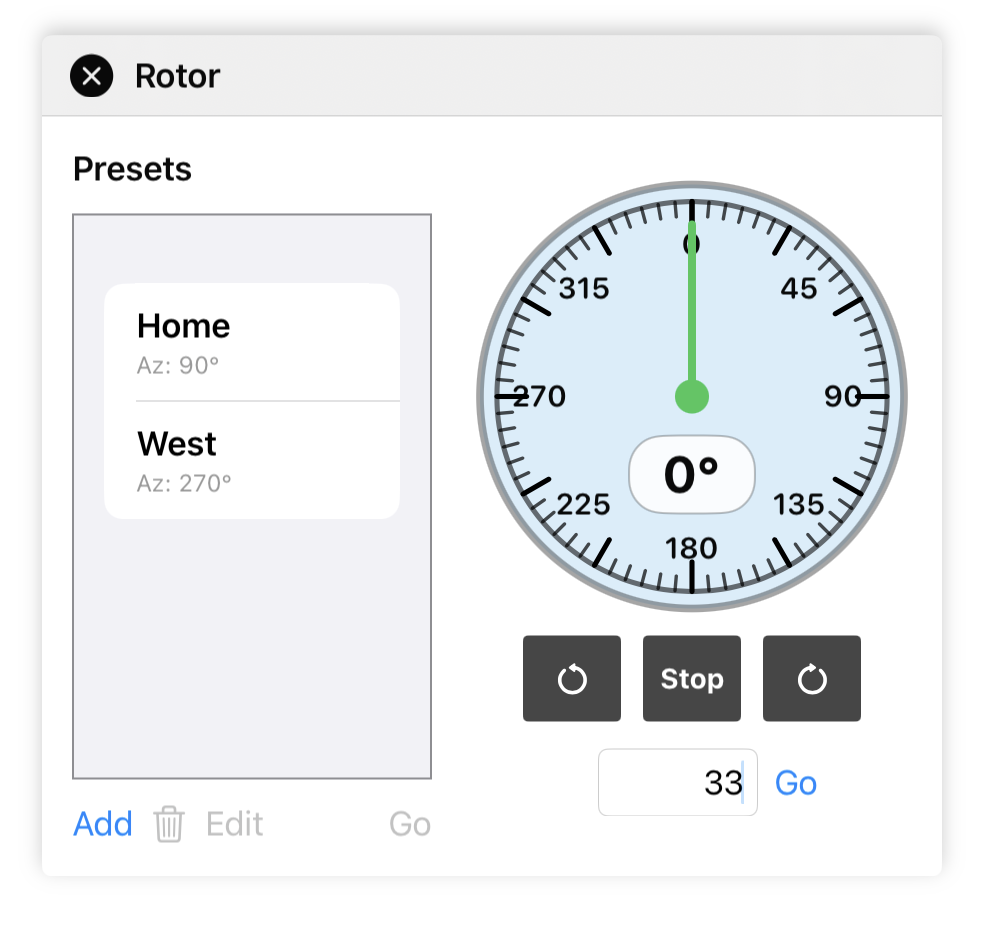Click the green needle center hub

[x=691, y=397]
